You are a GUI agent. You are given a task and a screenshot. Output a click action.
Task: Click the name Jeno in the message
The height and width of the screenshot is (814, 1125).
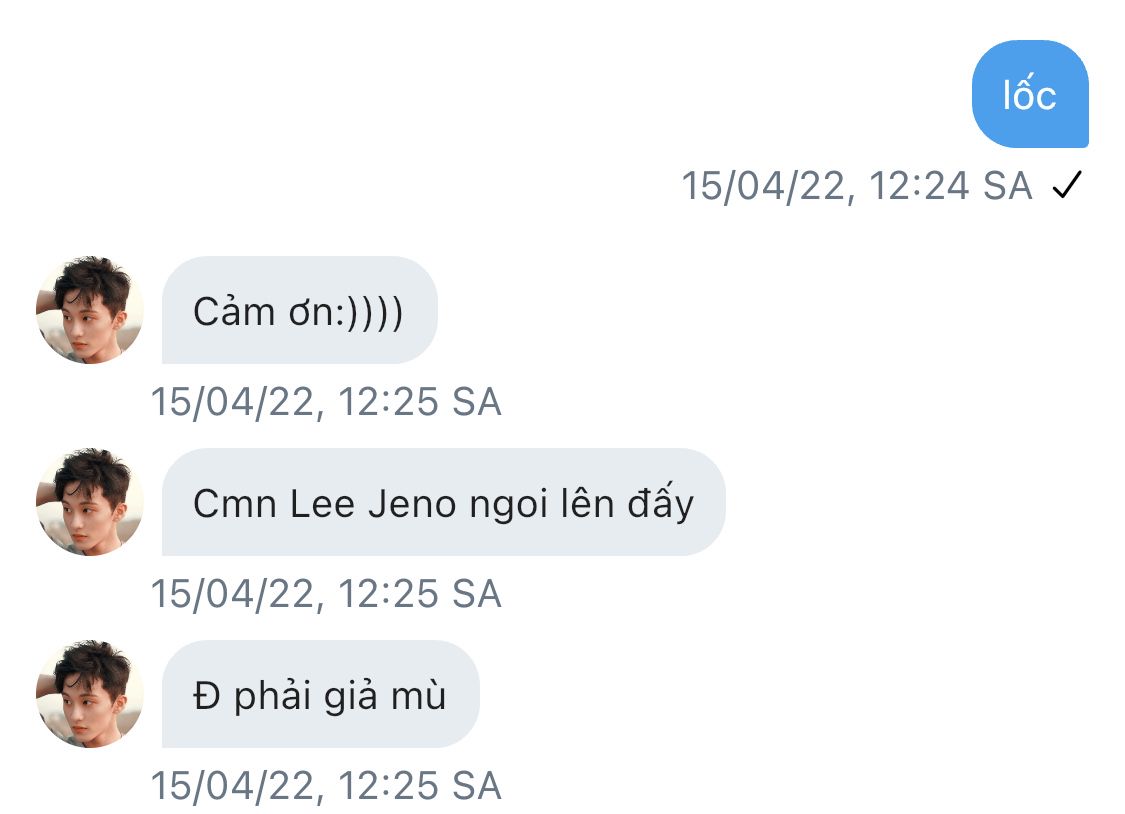coord(399,504)
